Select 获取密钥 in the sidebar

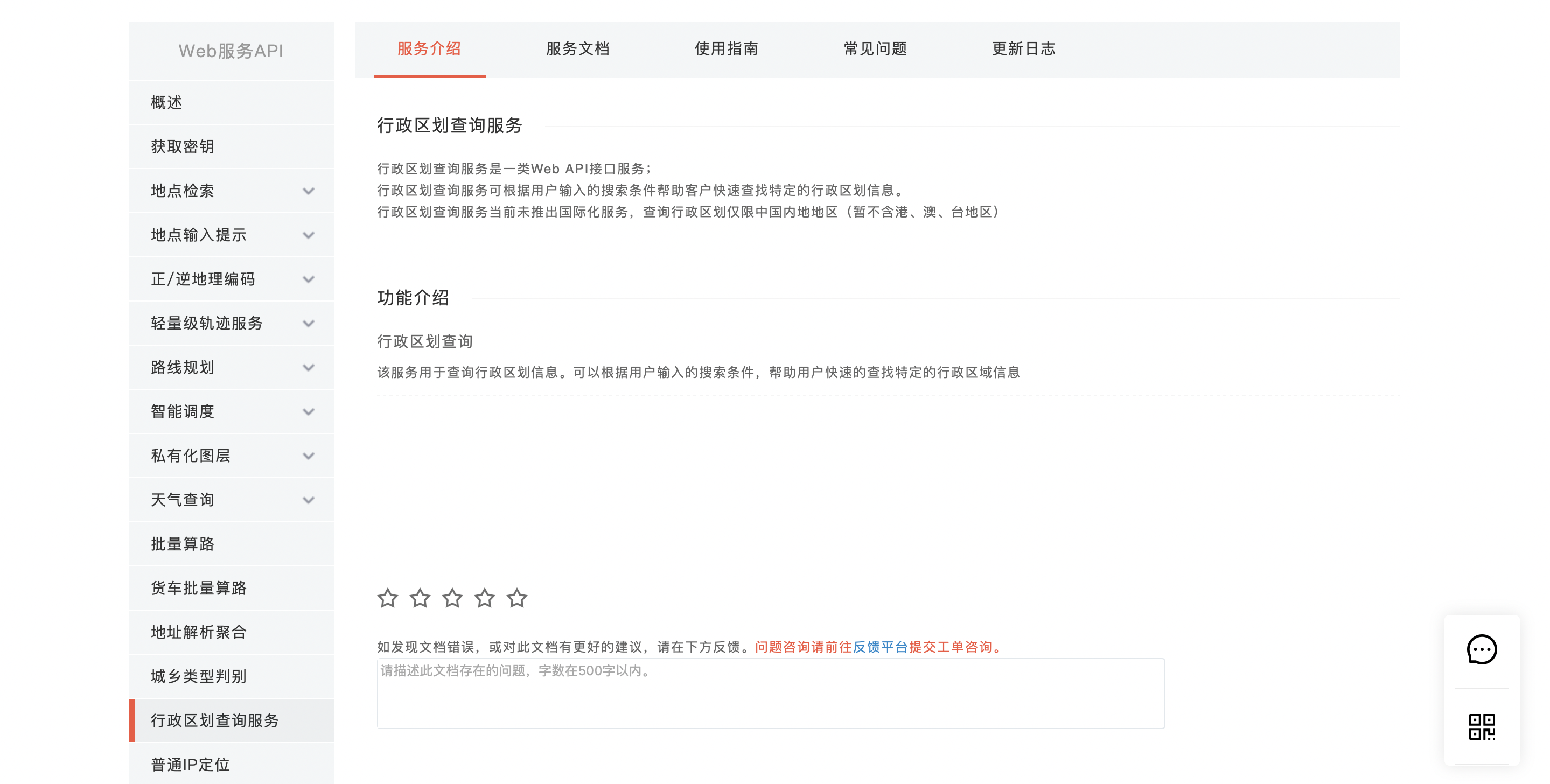184,146
